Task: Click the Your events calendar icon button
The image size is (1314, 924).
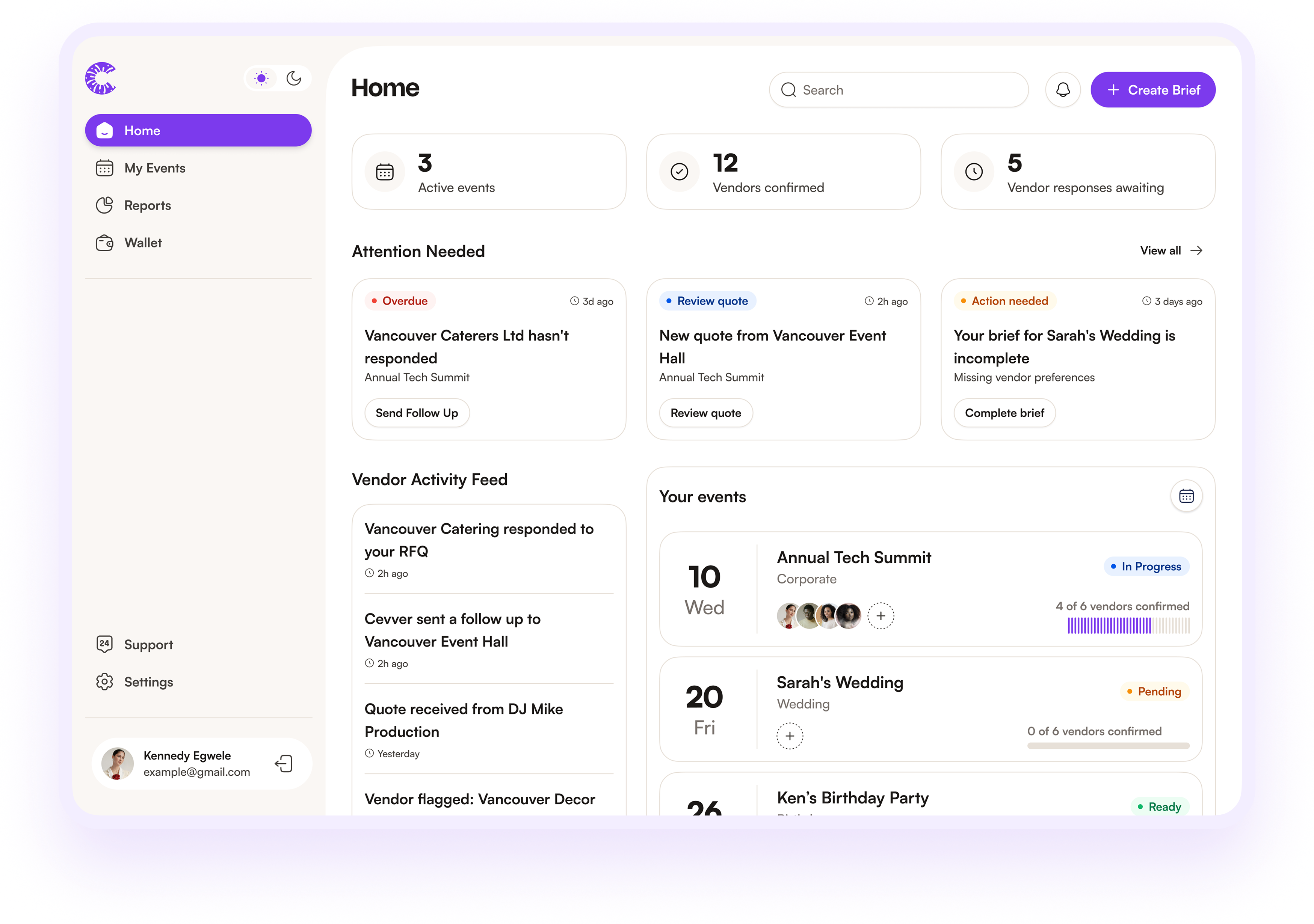Action: click(x=1186, y=496)
